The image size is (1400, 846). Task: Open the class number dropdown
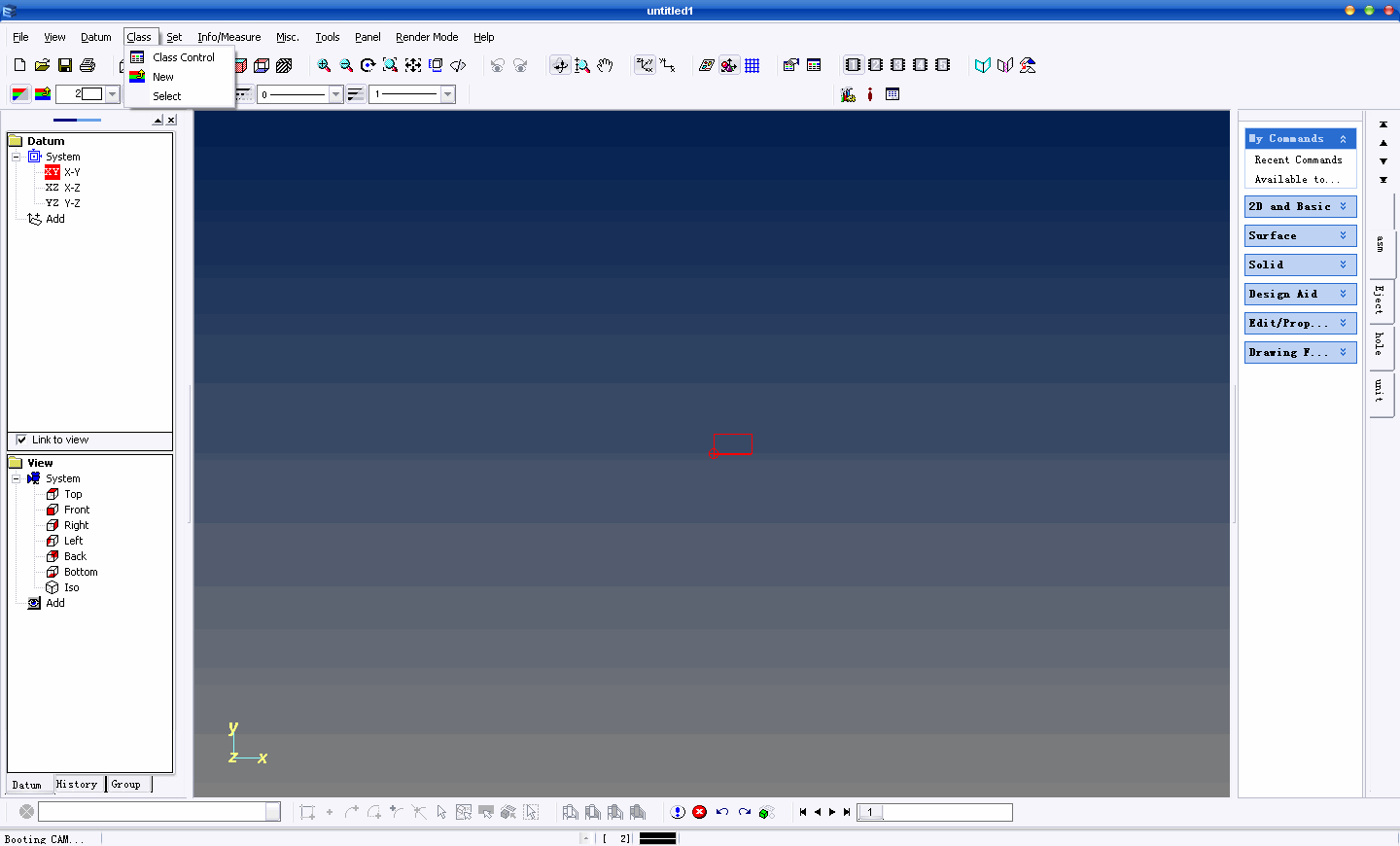click(x=113, y=94)
